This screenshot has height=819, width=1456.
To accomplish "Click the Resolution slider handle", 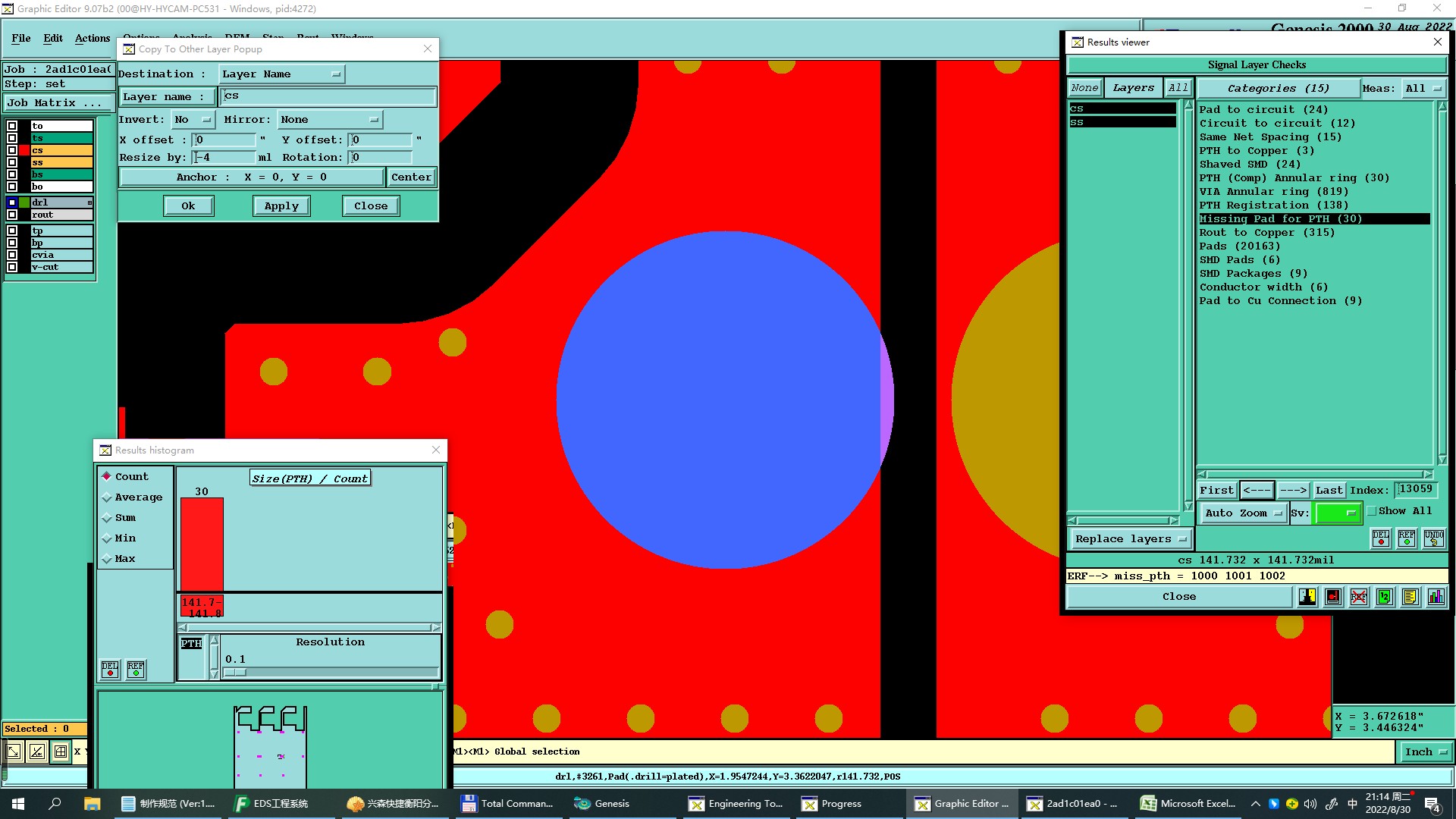I will 235,672.
